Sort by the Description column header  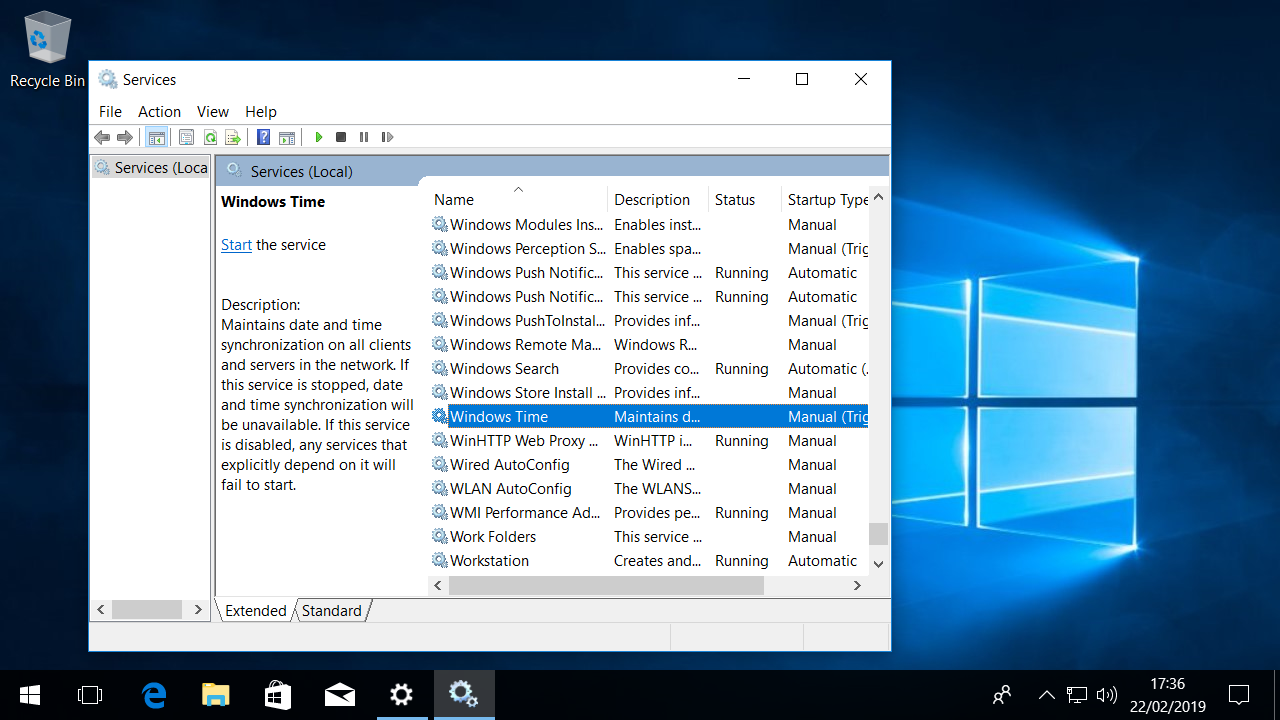[658, 200]
